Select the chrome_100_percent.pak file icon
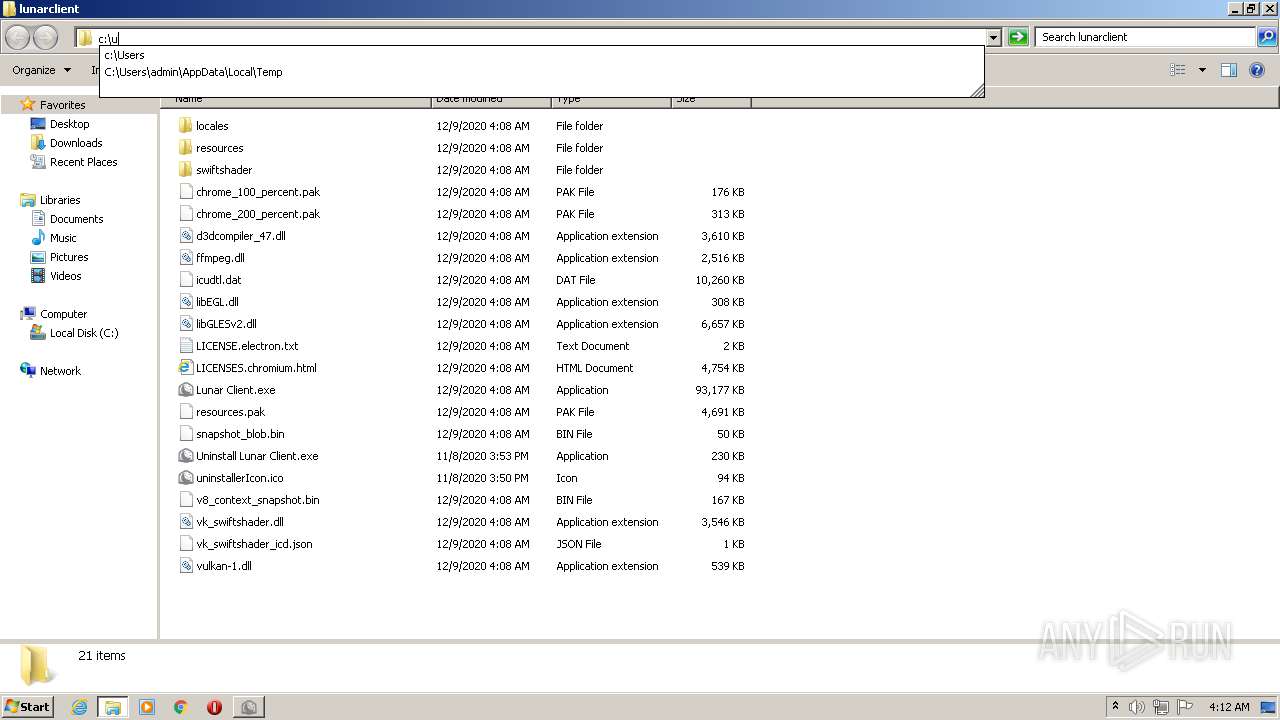 (x=185, y=192)
